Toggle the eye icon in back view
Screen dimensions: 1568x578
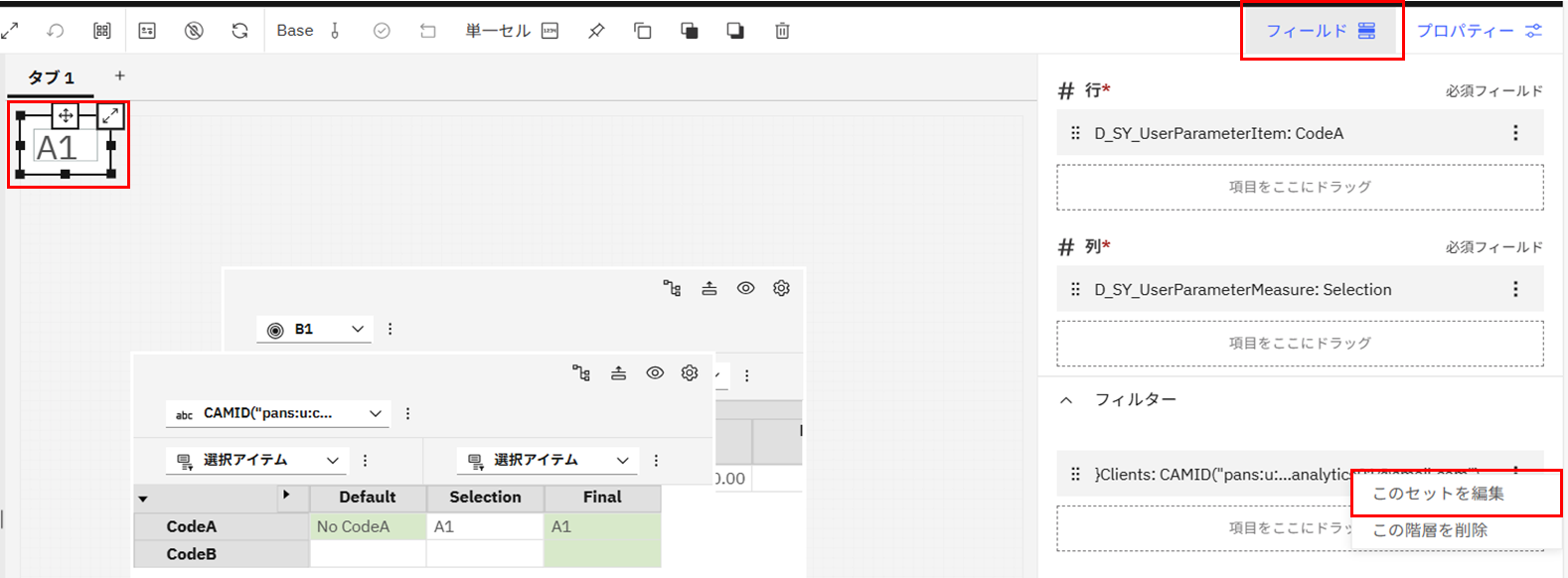[x=746, y=288]
